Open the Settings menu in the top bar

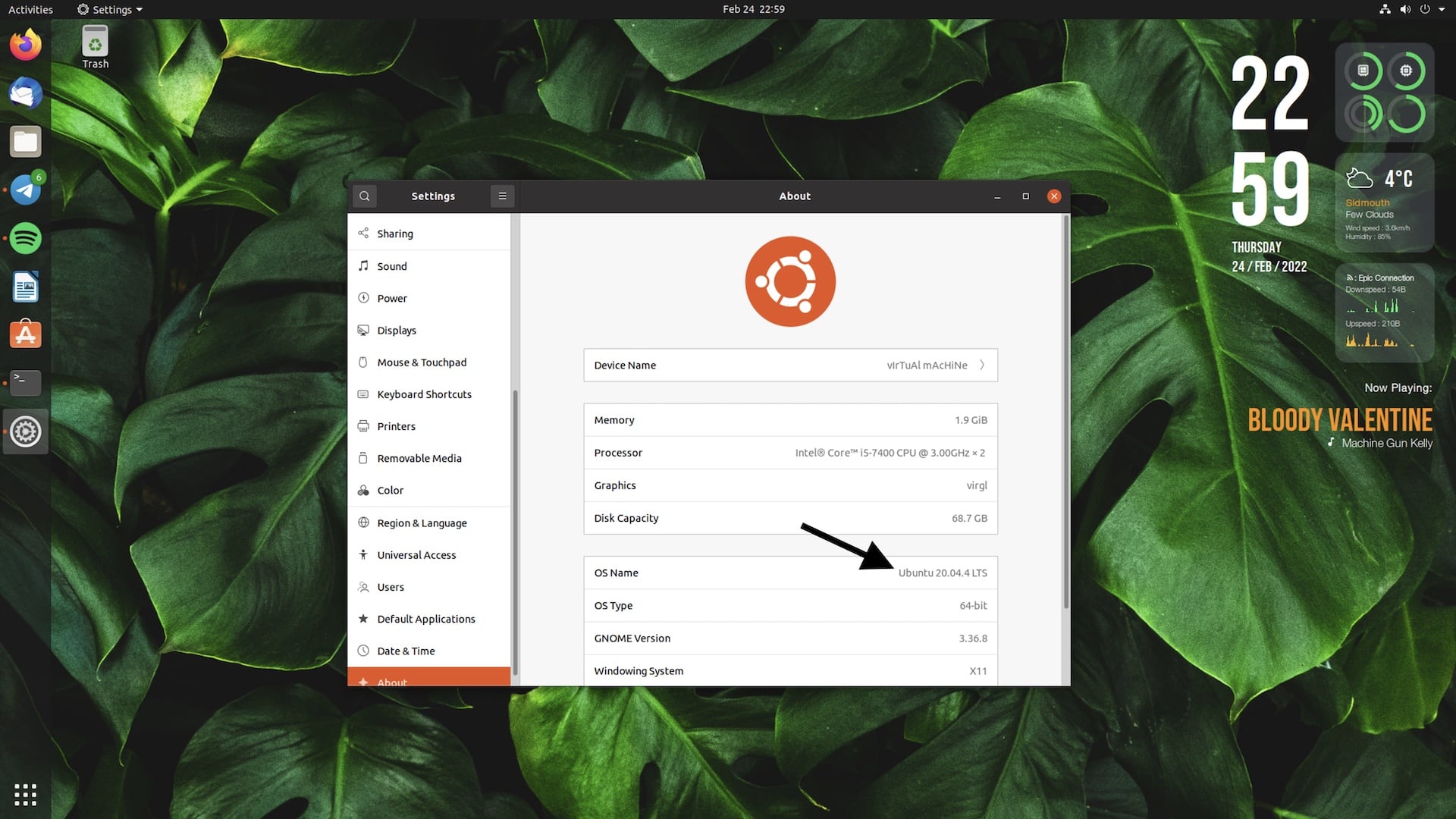point(108,9)
